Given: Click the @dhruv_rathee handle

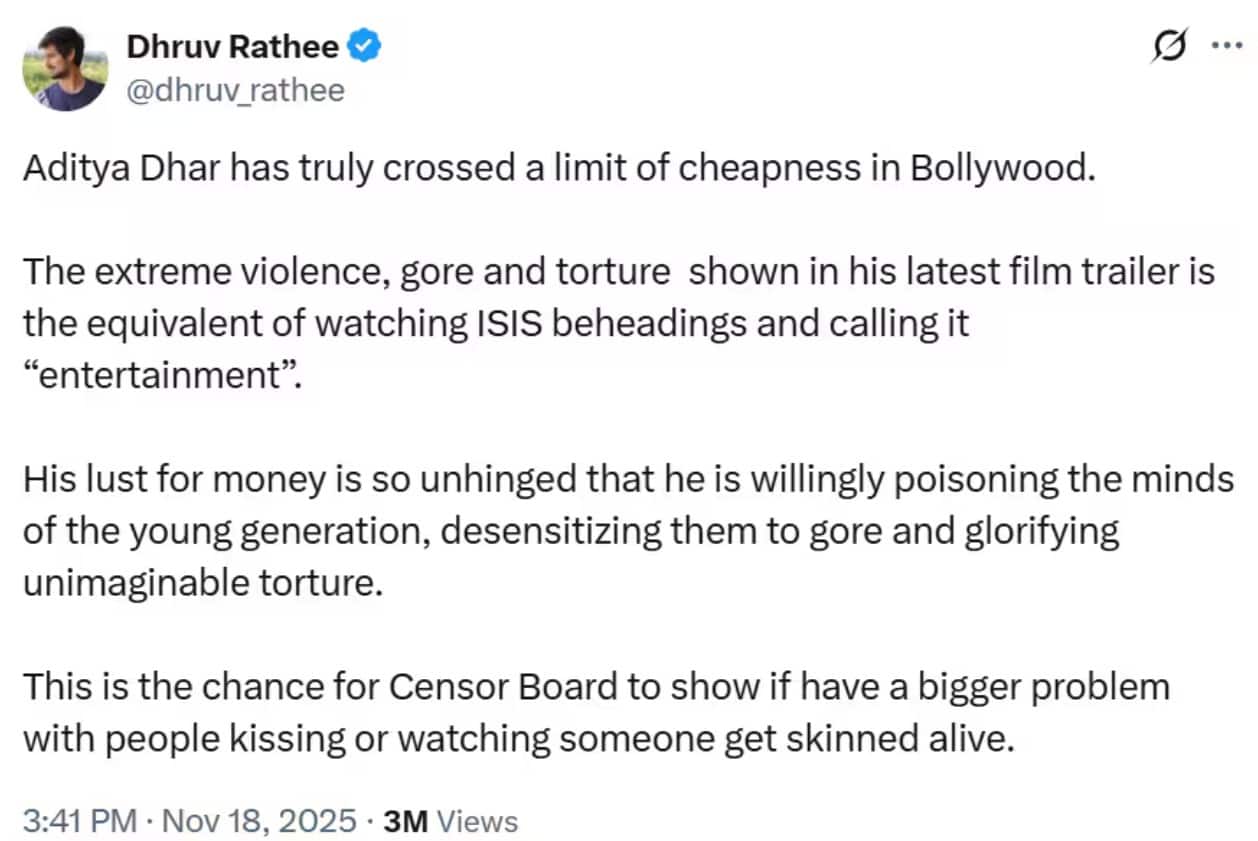Looking at the screenshot, I should tap(235, 91).
